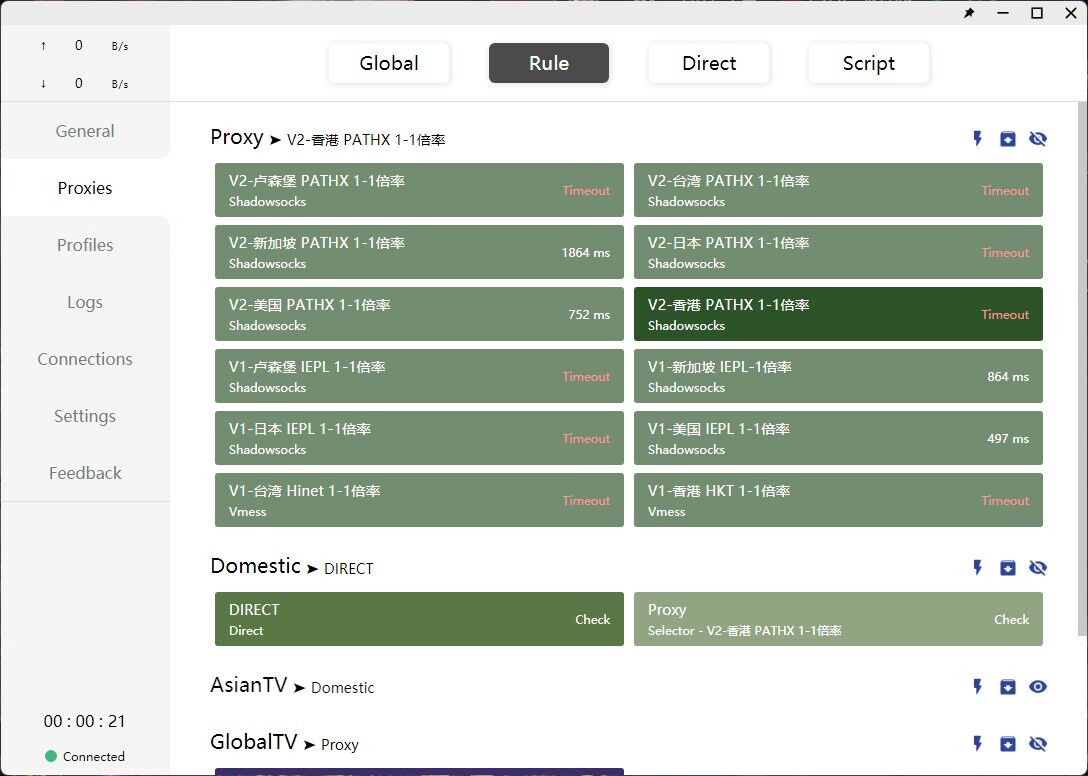The height and width of the screenshot is (776, 1088).
Task: Run latency test for the GlobalTV group
Action: pyautogui.click(x=977, y=744)
